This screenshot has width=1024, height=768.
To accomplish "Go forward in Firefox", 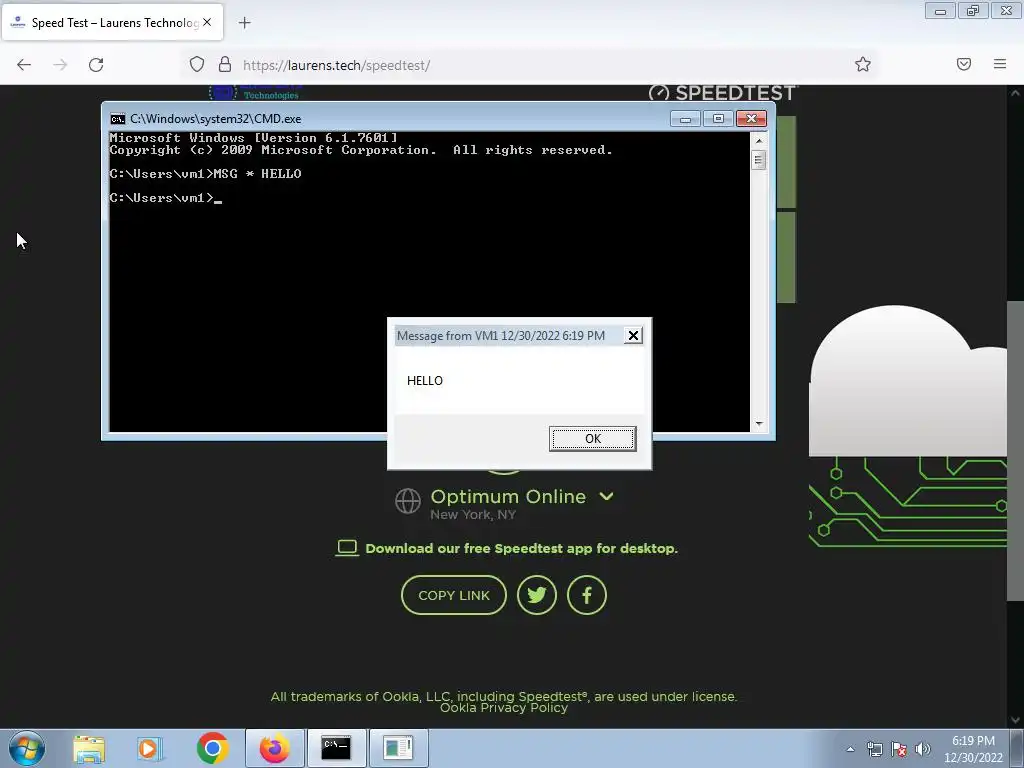I will point(60,65).
